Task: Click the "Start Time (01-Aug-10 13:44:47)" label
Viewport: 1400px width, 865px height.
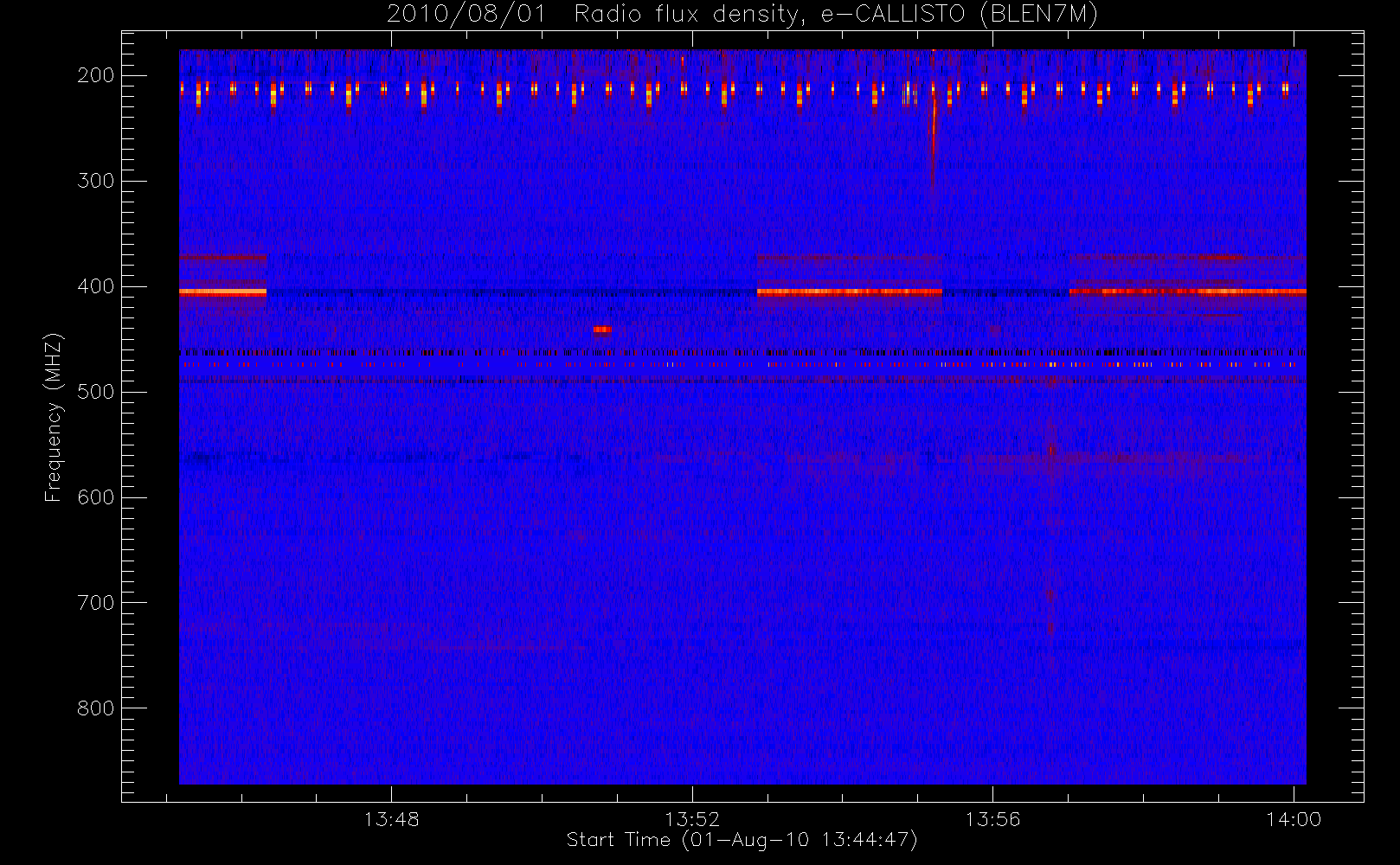Action: [742, 840]
